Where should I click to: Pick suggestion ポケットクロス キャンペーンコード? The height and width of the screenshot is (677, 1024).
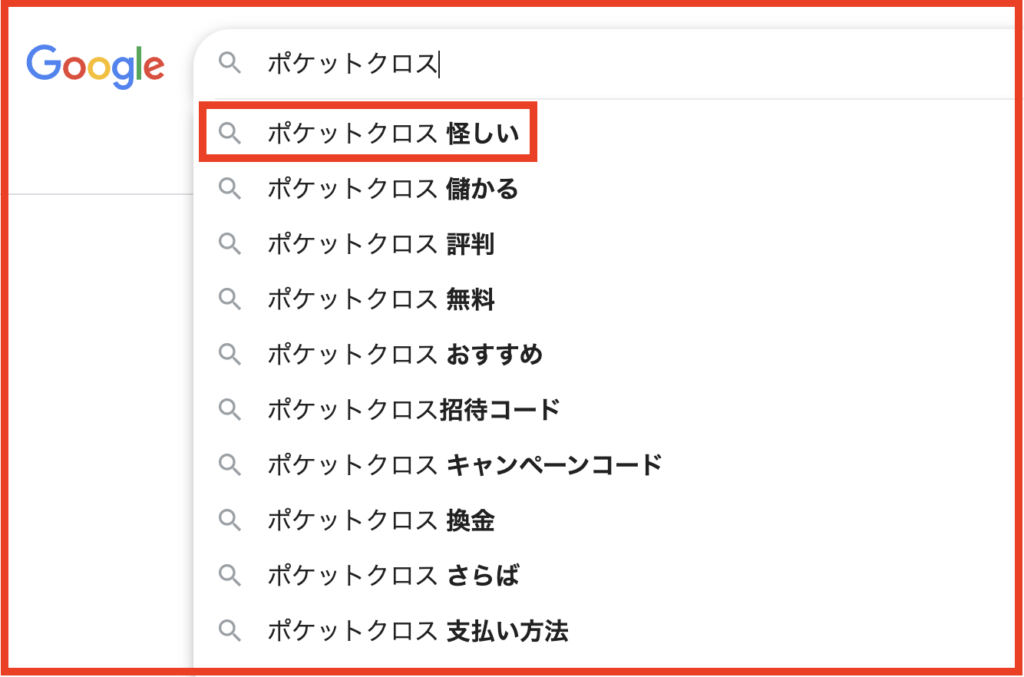(x=464, y=464)
